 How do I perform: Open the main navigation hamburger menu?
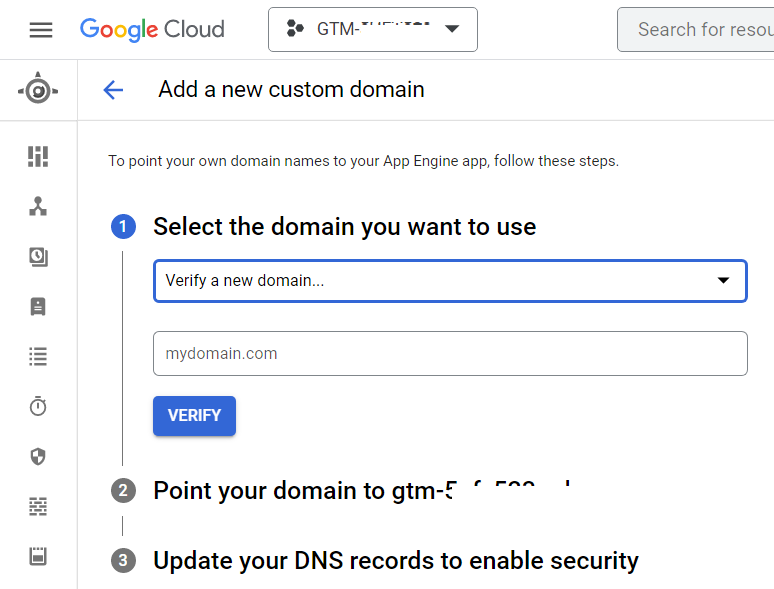coord(41,30)
